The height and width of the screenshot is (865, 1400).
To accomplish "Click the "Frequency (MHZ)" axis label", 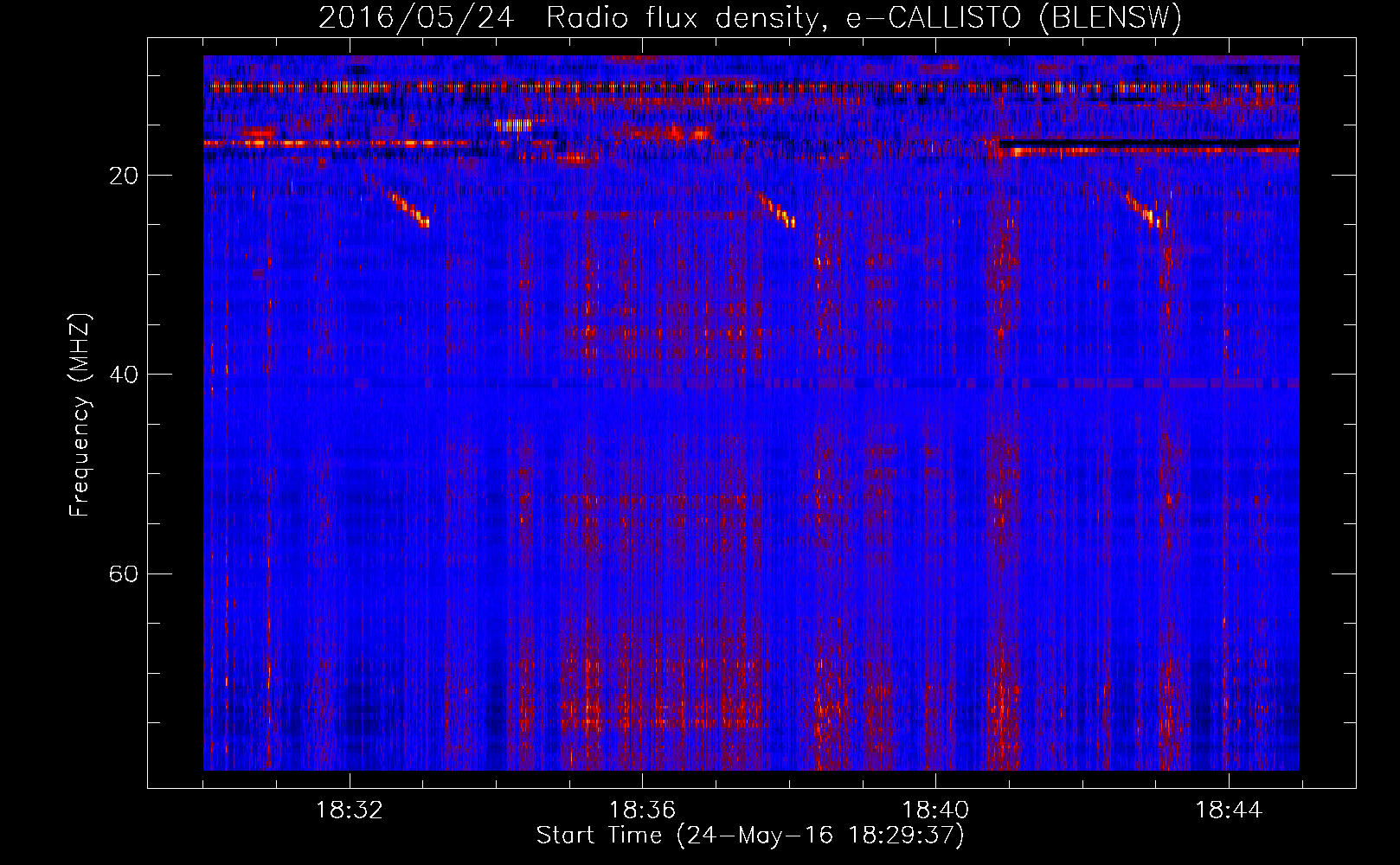I will tap(80, 415).
